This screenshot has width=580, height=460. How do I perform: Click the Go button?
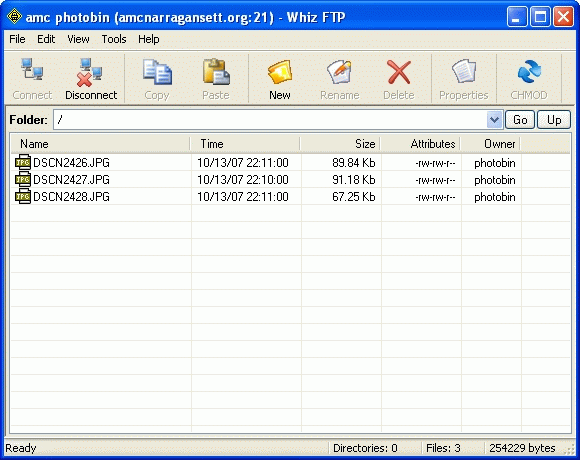(520, 120)
